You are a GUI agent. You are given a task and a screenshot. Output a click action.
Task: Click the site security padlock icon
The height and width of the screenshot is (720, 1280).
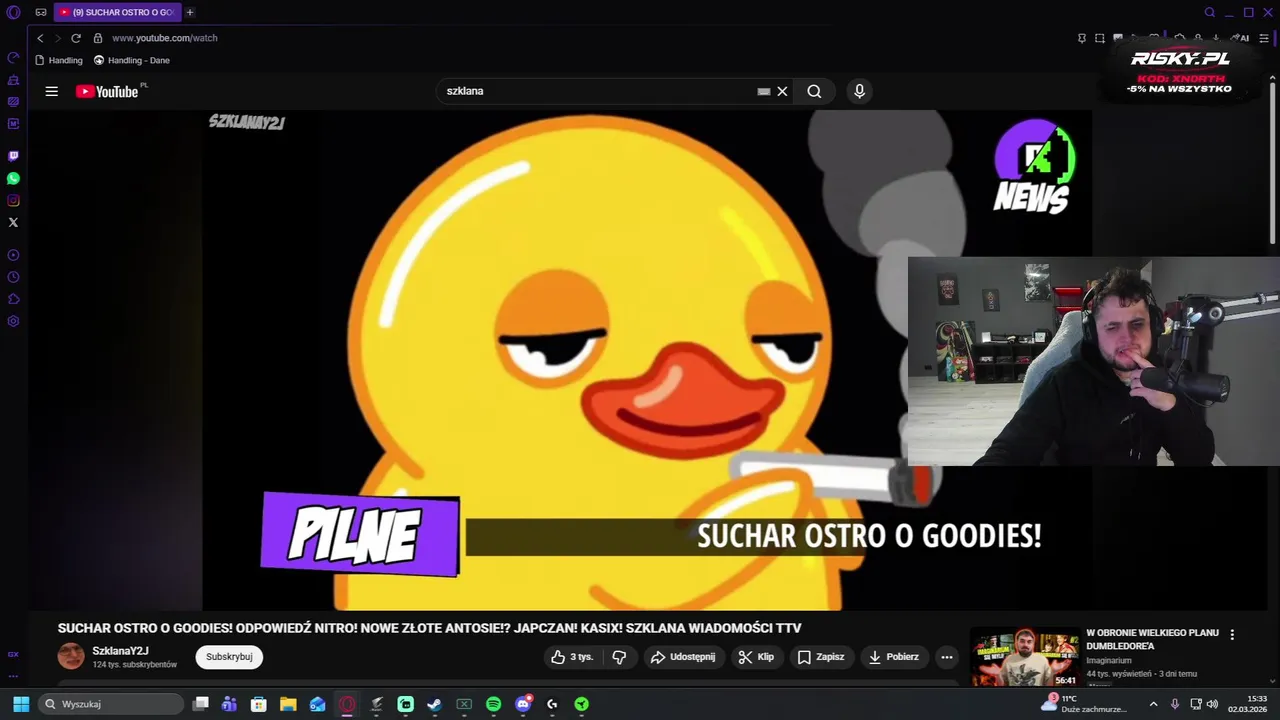coord(98,38)
